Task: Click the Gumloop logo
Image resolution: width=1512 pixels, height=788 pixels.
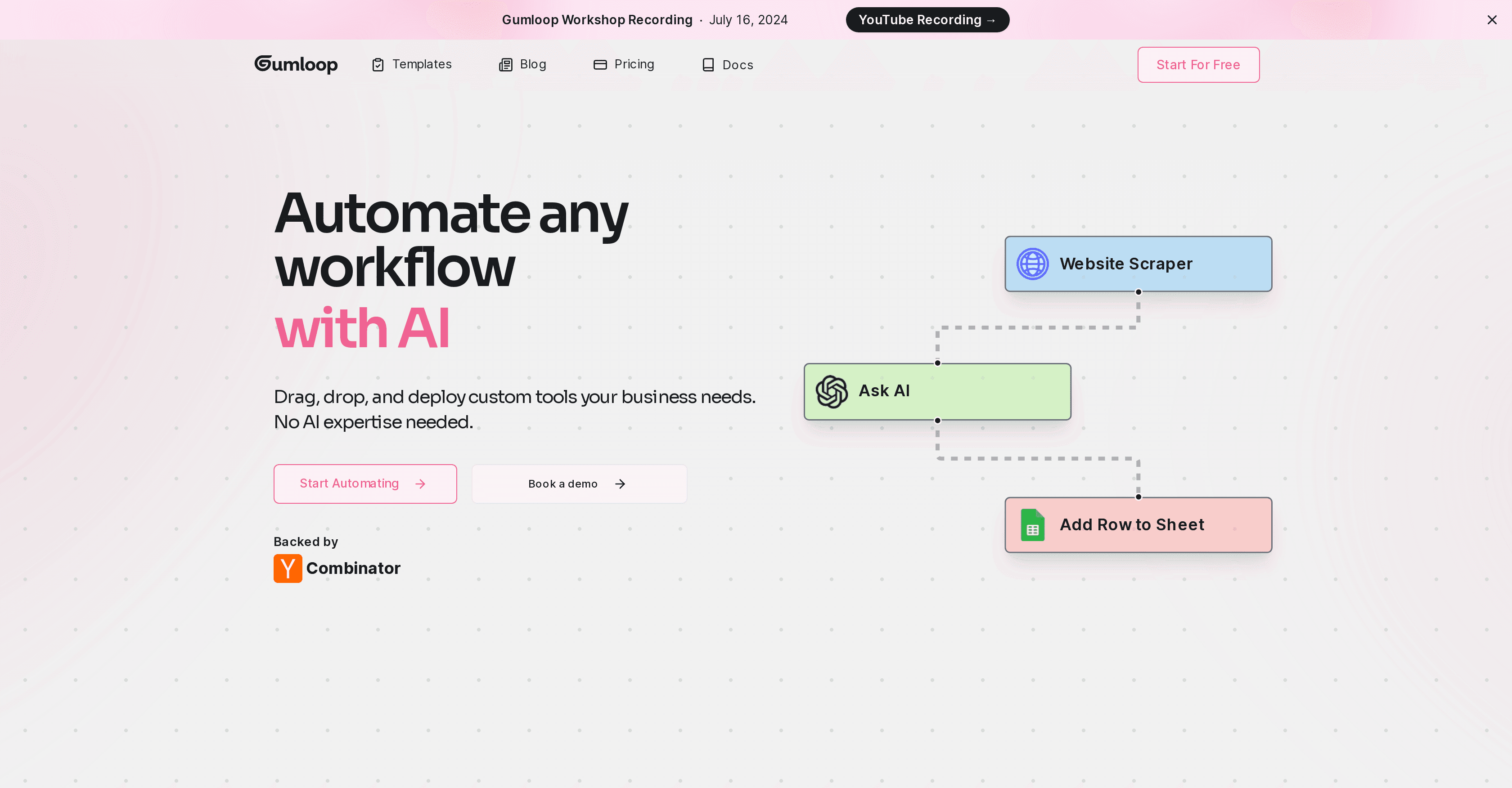Action: click(x=296, y=64)
